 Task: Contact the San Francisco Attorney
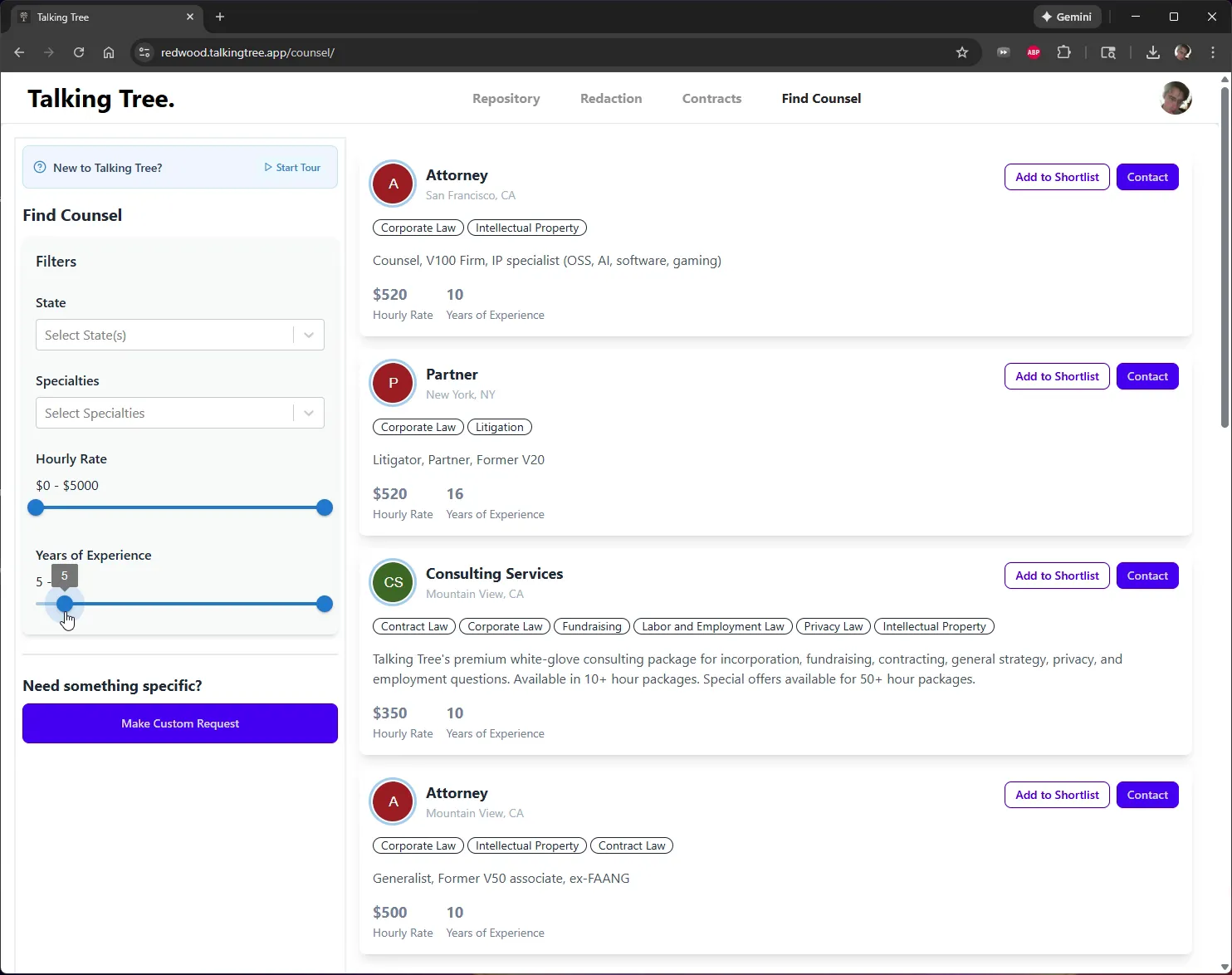pos(1147,177)
